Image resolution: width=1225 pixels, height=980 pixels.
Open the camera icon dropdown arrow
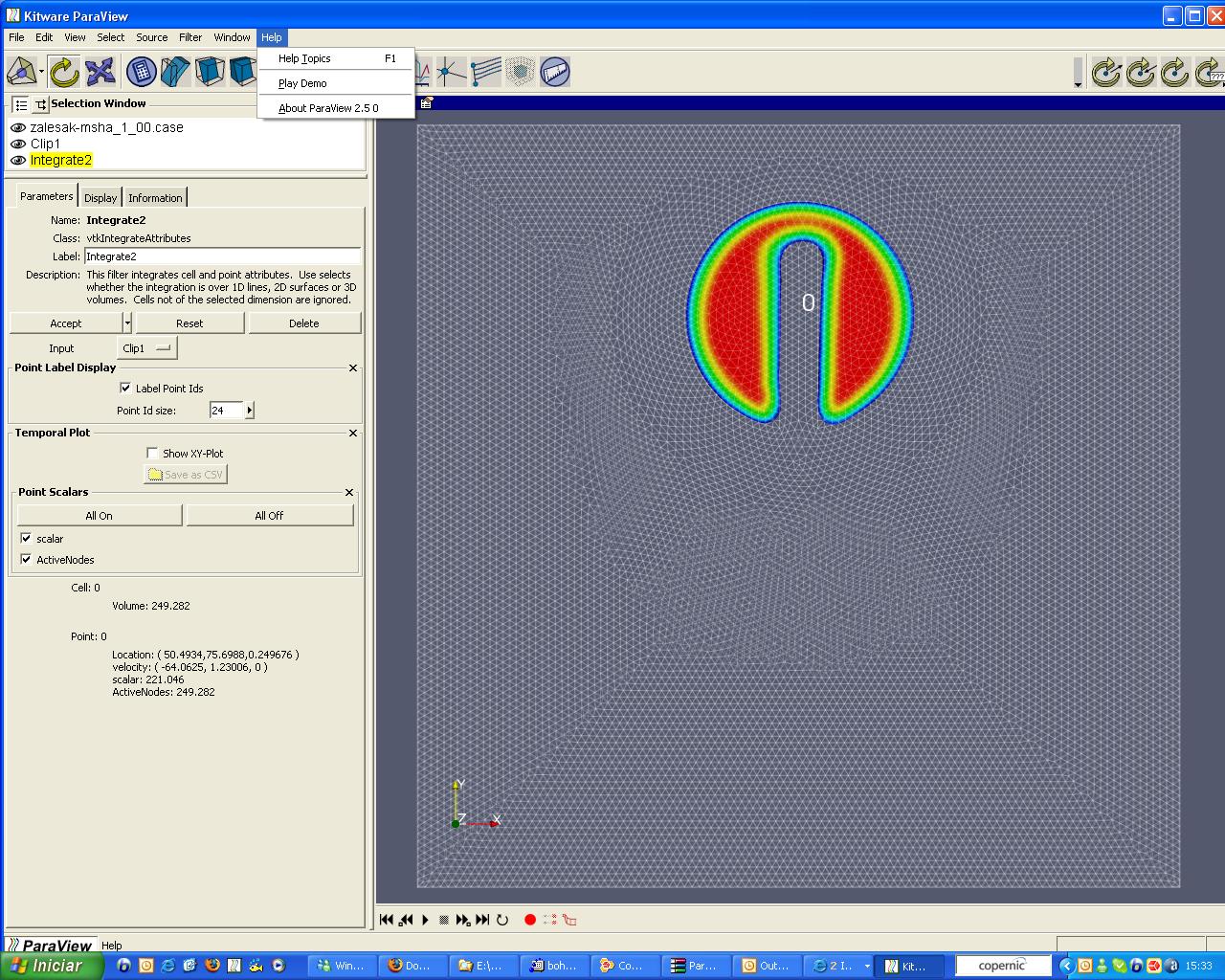pyautogui.click(x=41, y=72)
